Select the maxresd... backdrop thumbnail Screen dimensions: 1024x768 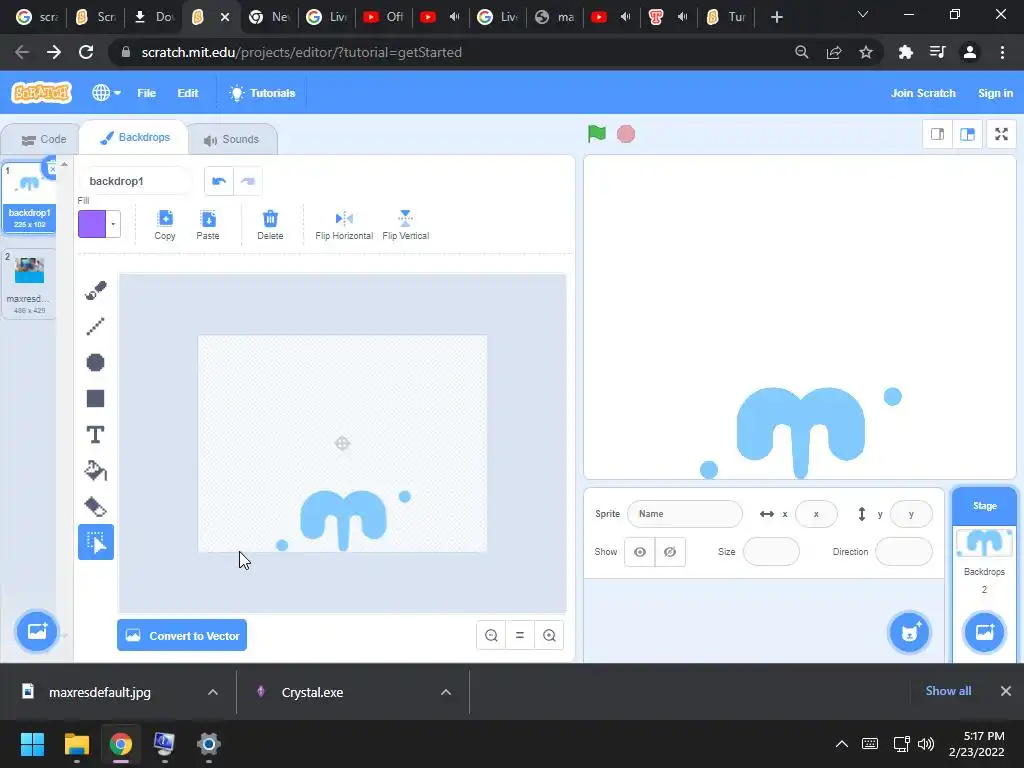pos(29,285)
